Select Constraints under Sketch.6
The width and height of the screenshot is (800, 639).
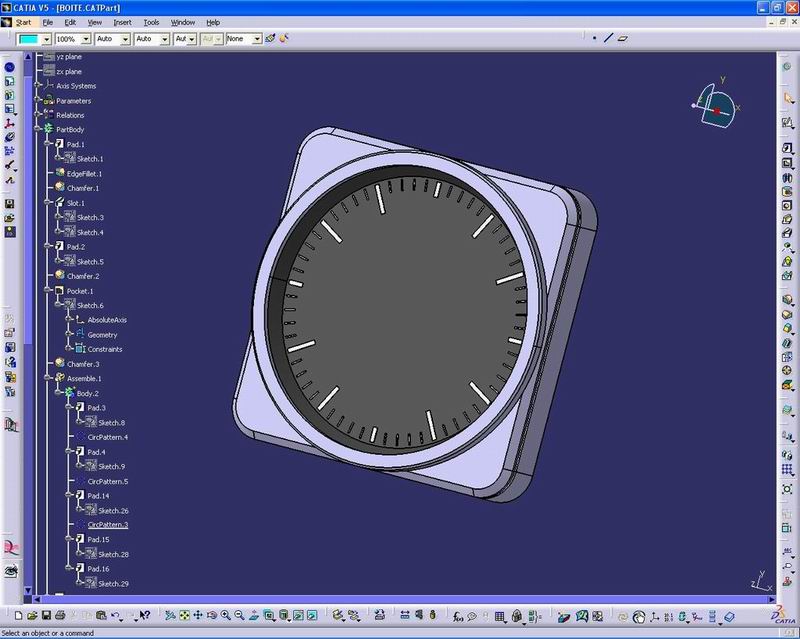[x=105, y=349]
